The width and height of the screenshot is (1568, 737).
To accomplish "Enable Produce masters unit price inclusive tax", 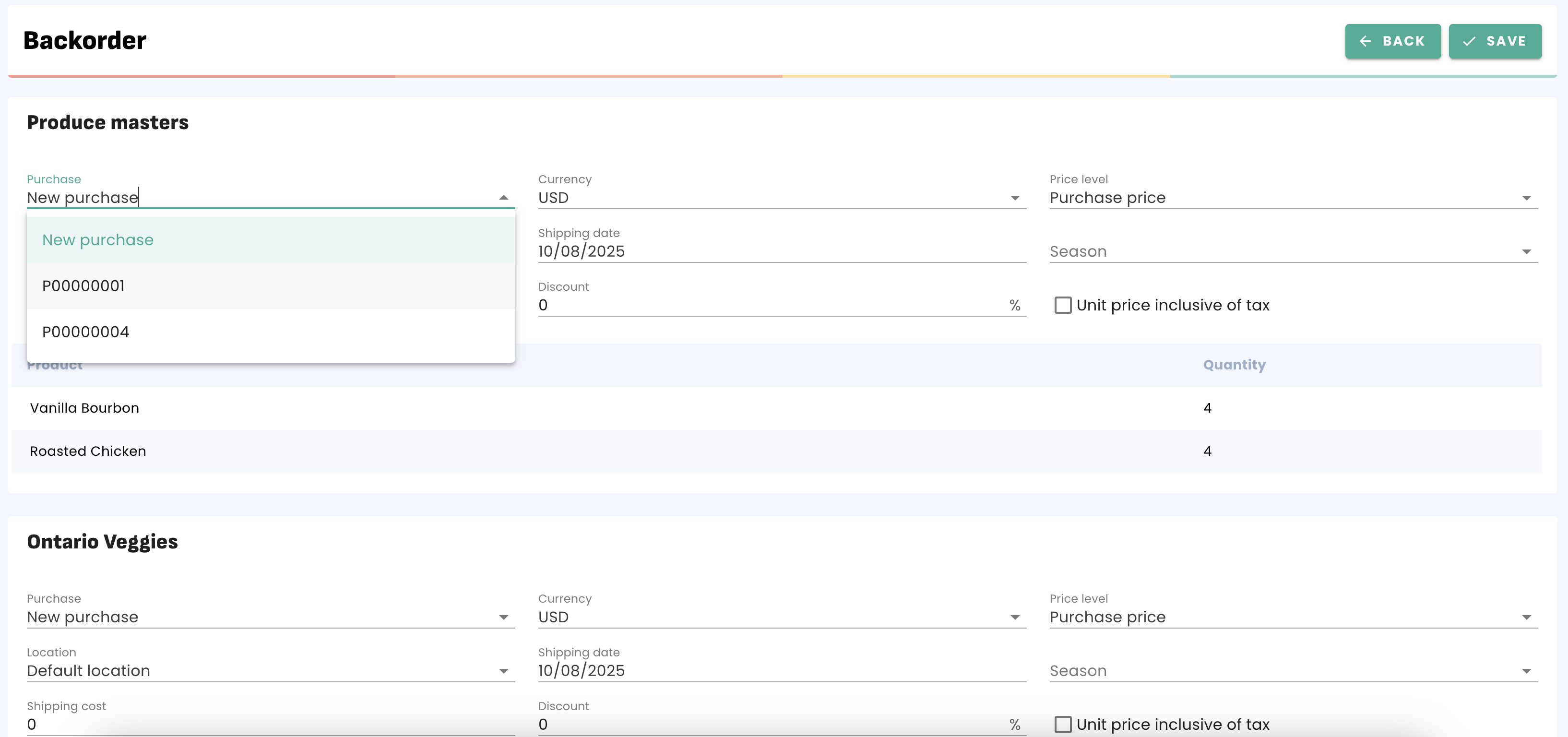I will coord(1063,305).
